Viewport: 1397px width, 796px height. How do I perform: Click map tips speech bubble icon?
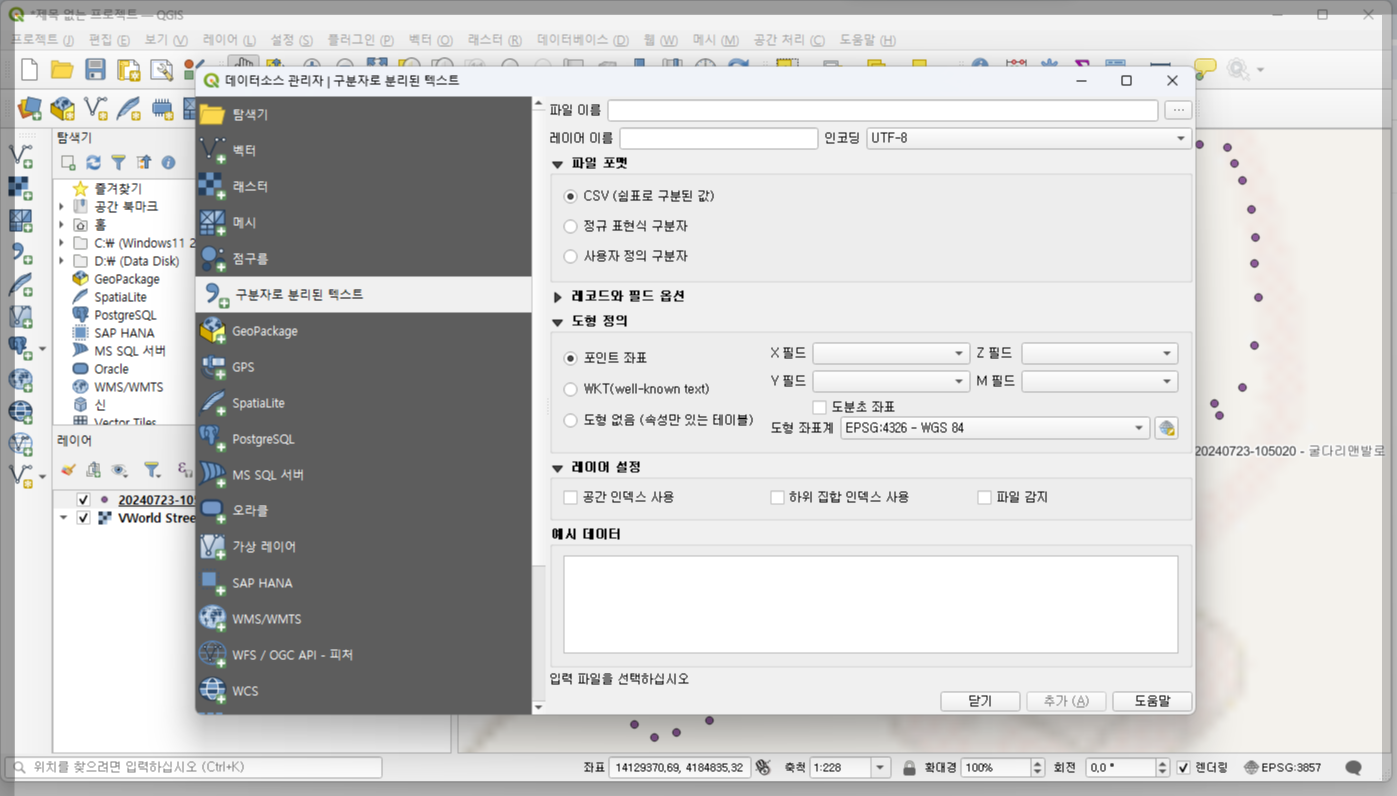point(1206,68)
